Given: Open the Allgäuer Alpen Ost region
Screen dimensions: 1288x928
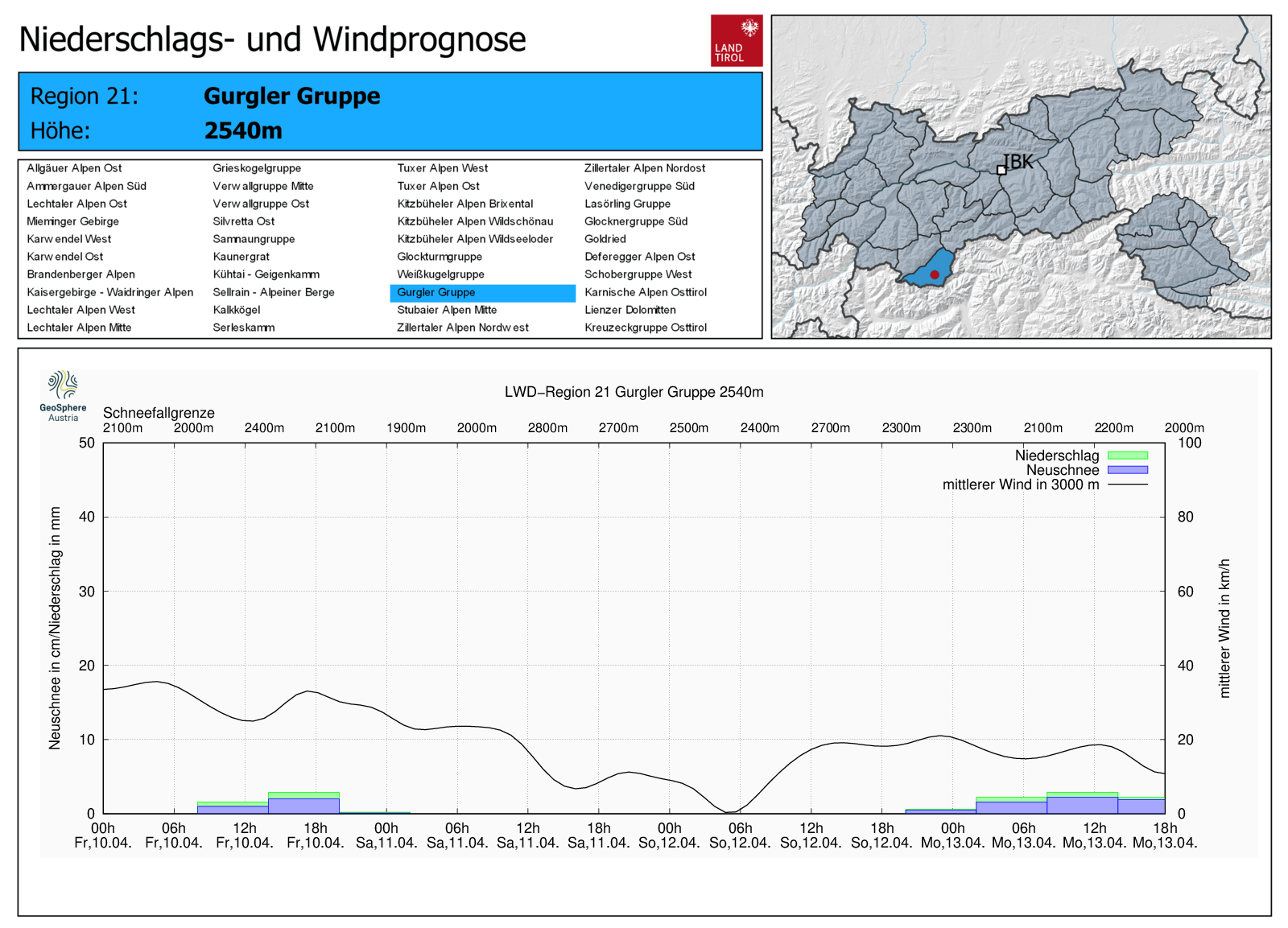Looking at the screenshot, I should 74,168.
